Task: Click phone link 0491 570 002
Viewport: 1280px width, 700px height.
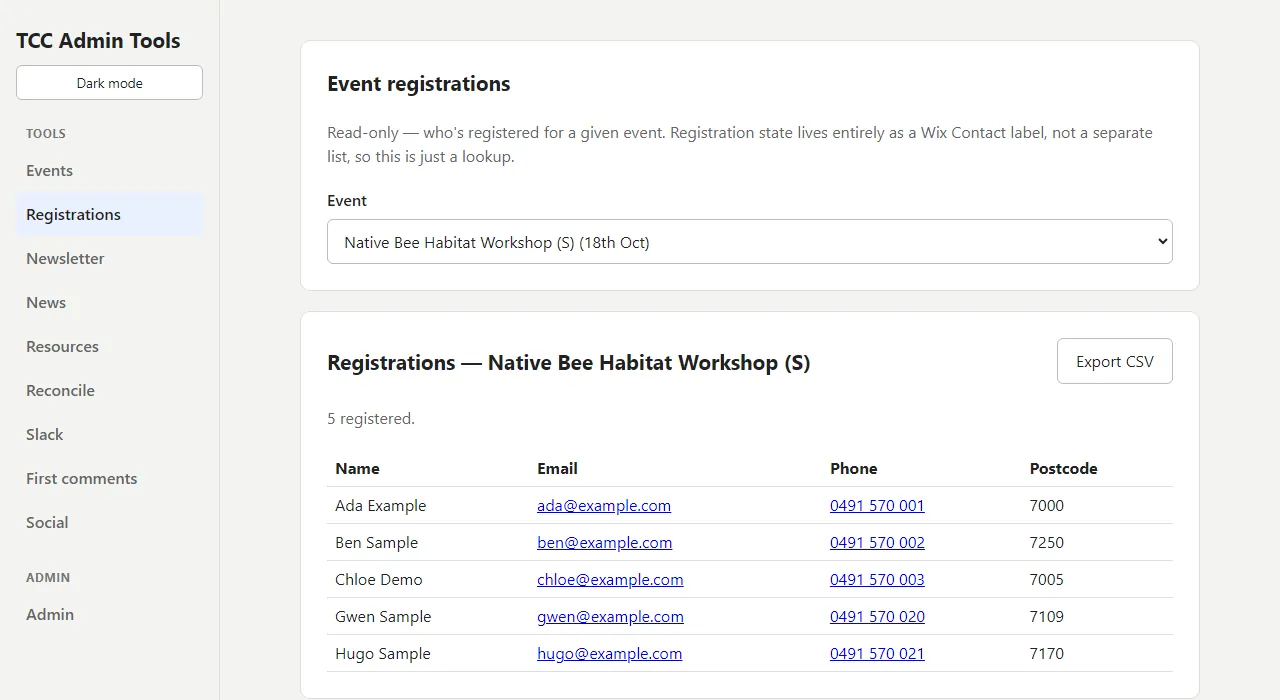Action: [877, 543]
